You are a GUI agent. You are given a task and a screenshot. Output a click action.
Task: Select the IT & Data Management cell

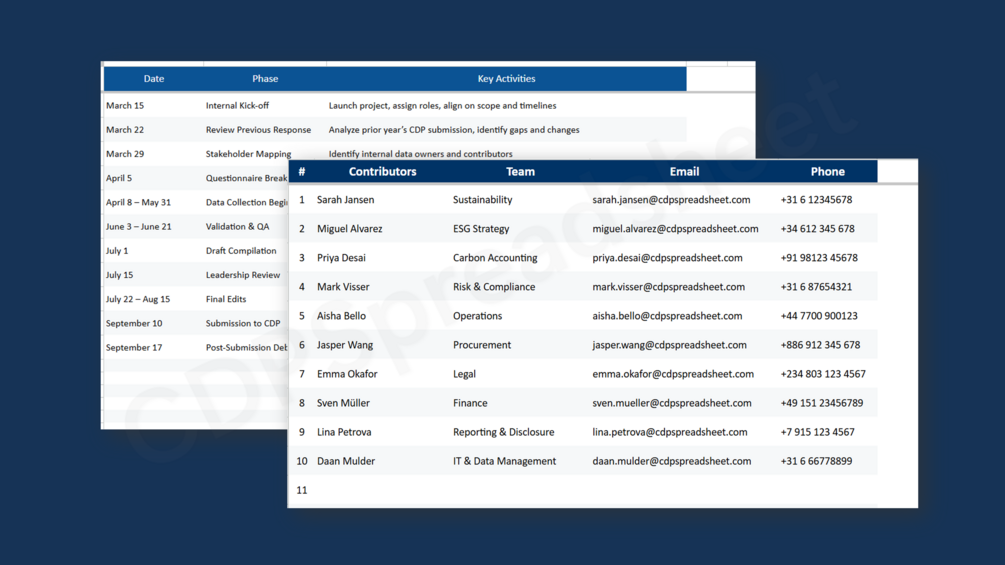point(504,461)
